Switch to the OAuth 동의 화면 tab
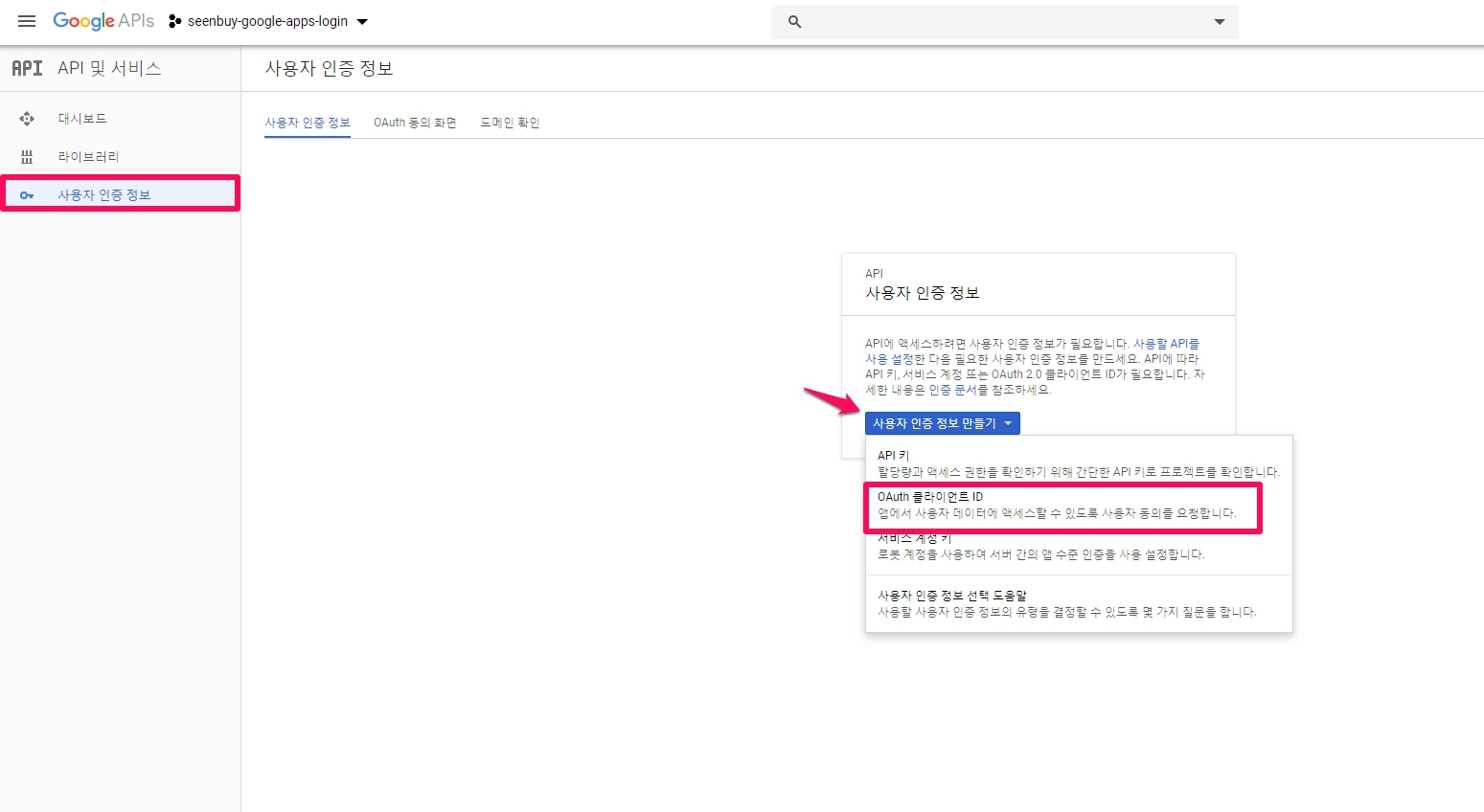1484x812 pixels. pyautogui.click(x=415, y=123)
